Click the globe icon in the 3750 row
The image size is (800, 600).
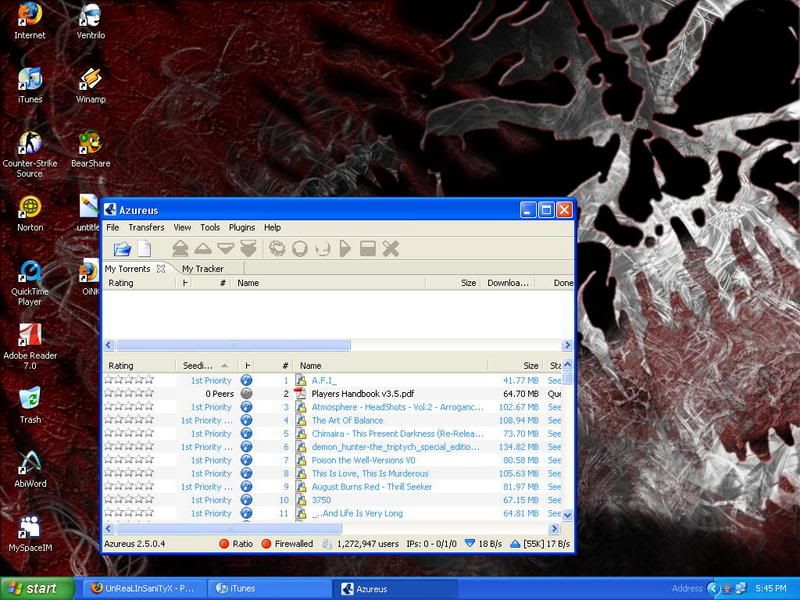(246, 499)
